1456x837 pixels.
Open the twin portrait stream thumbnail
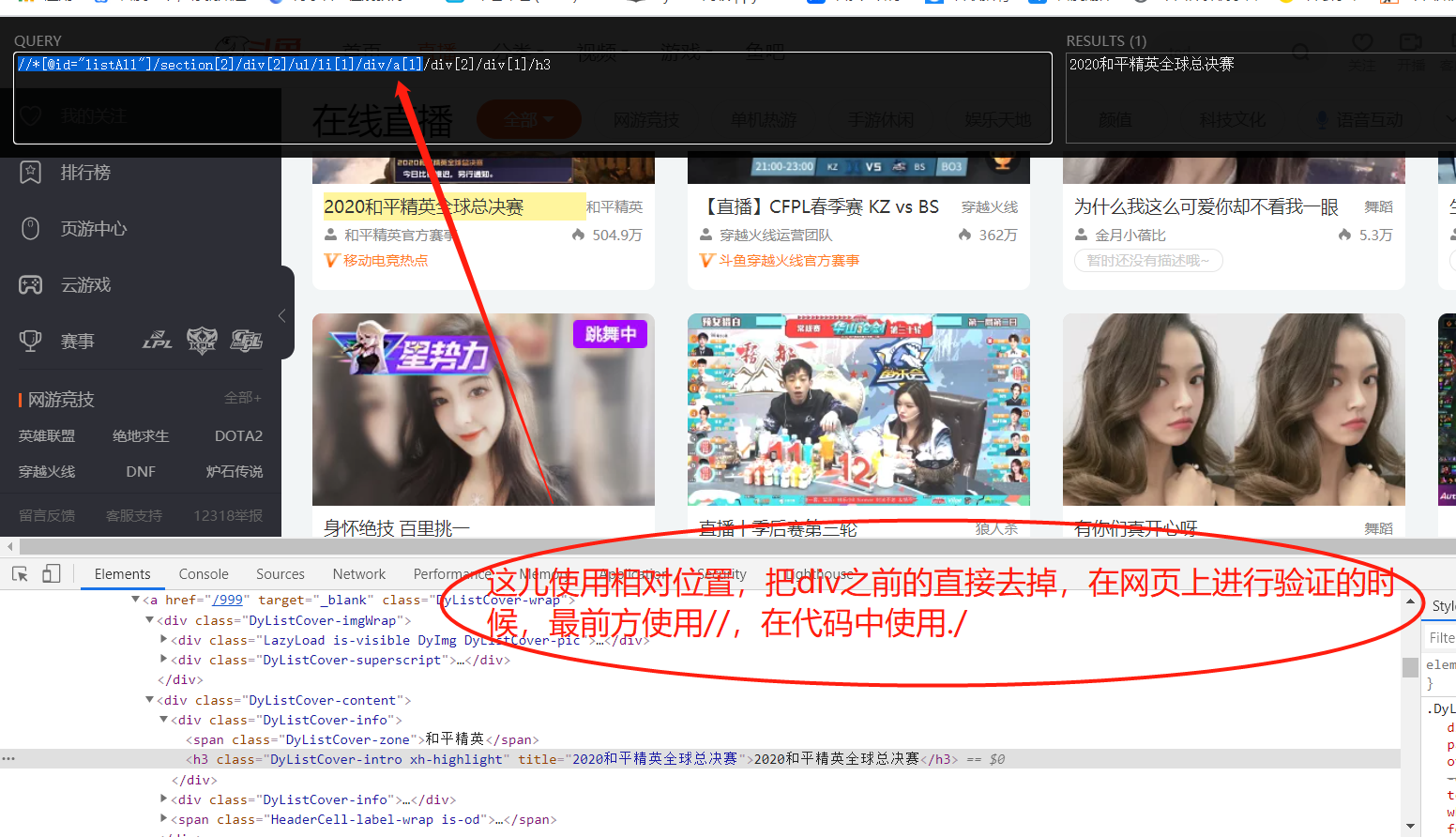coord(1234,409)
